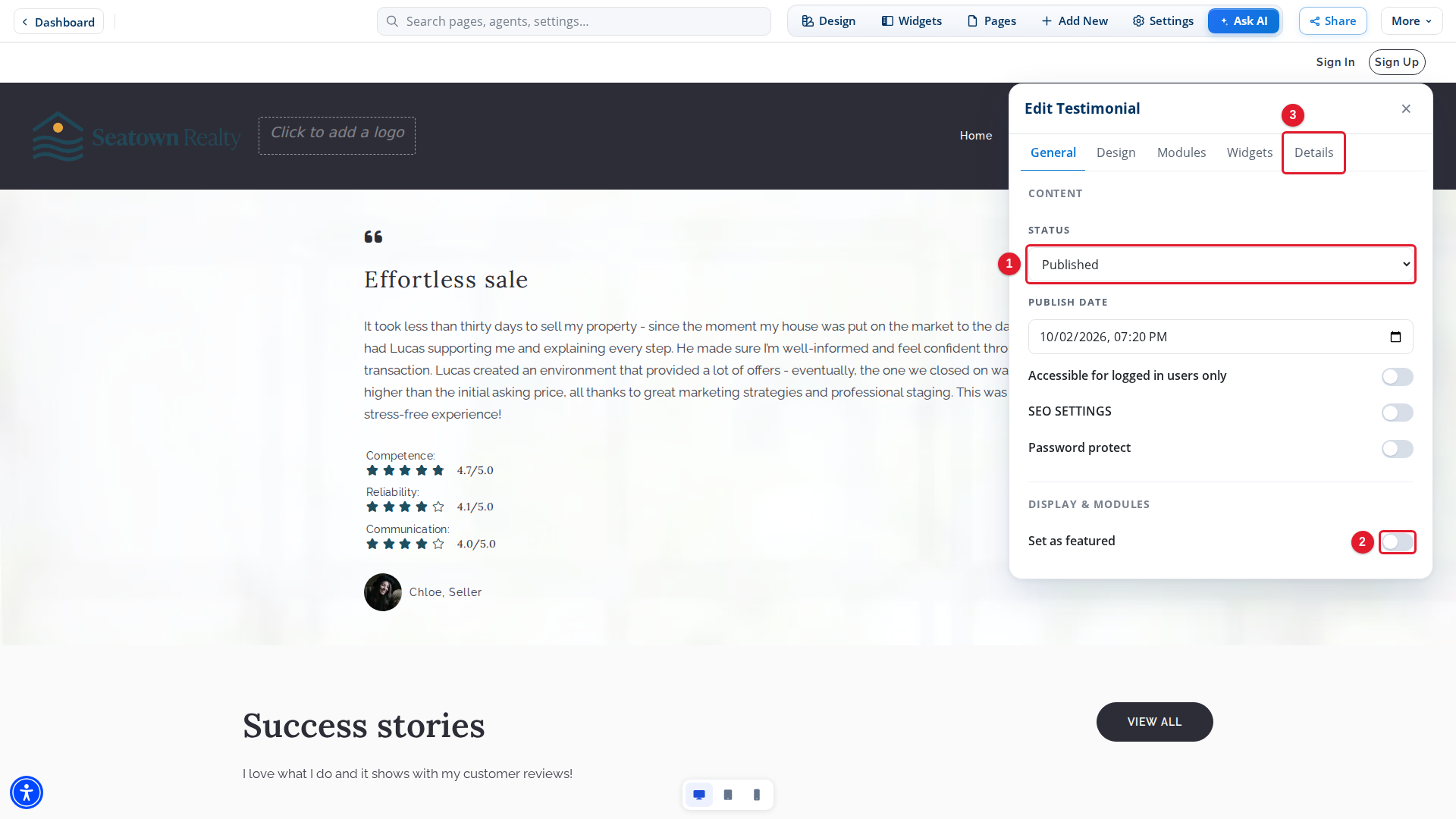Toggle Accessible for logged in users only
1456x819 pixels.
coord(1397,377)
